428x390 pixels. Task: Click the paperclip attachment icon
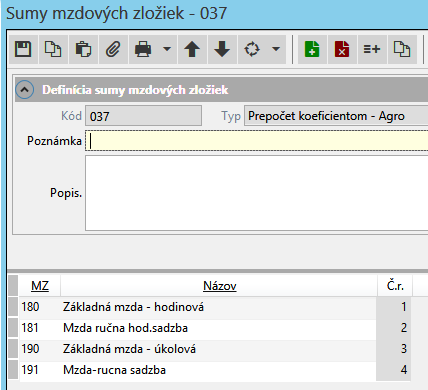click(113, 49)
